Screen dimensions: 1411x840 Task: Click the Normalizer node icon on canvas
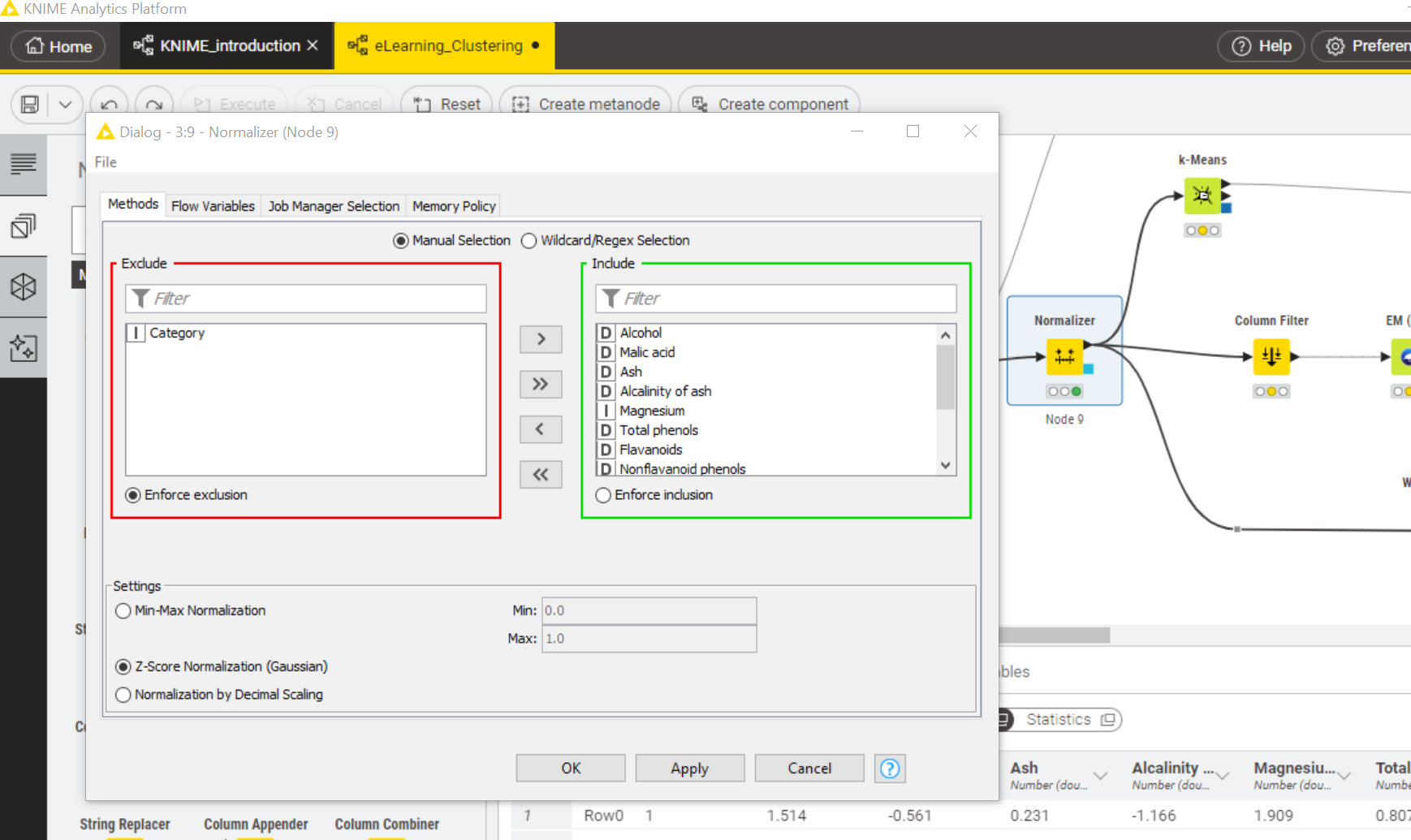[1064, 356]
